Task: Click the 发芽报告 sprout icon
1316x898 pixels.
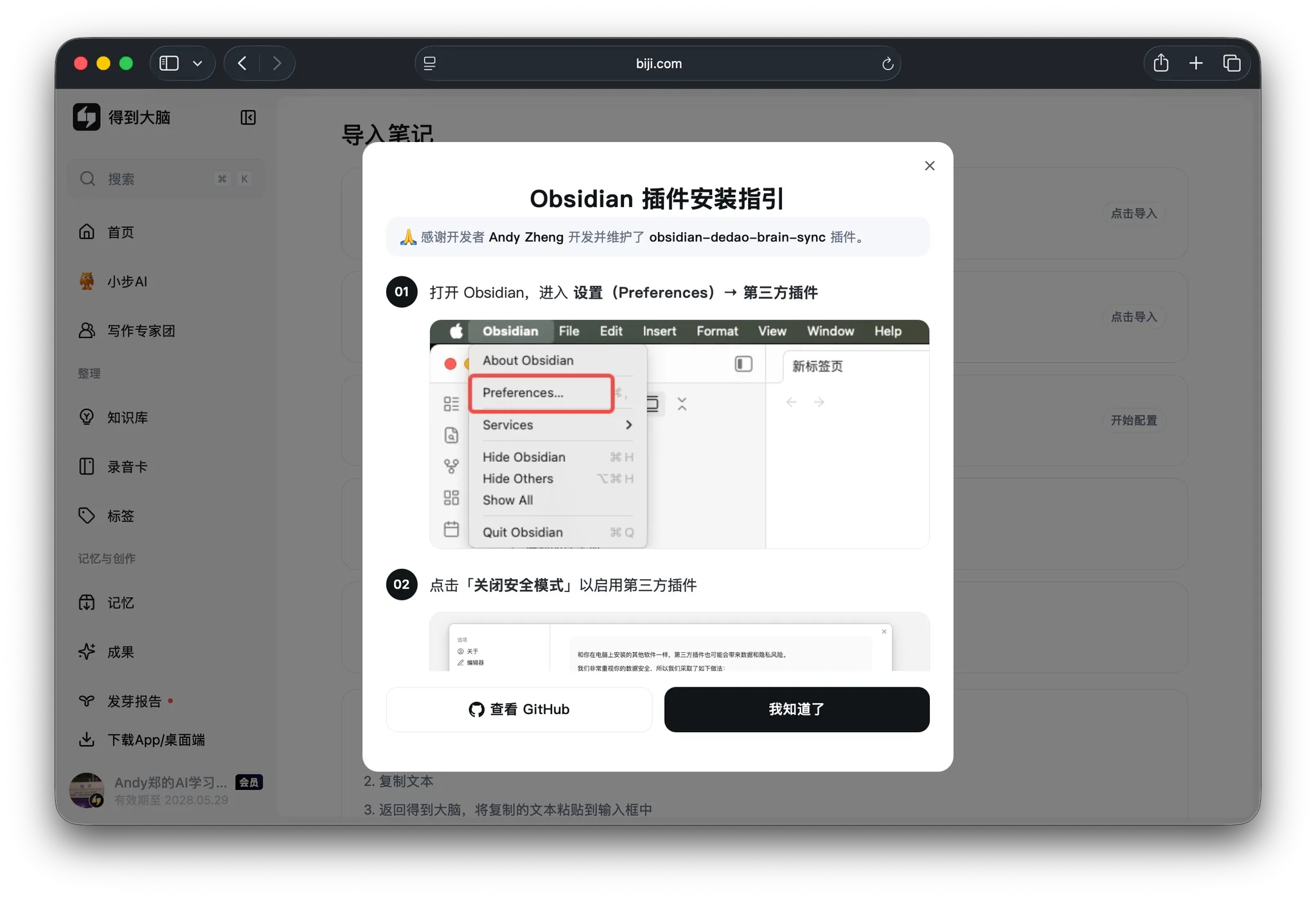Action: tap(87, 701)
